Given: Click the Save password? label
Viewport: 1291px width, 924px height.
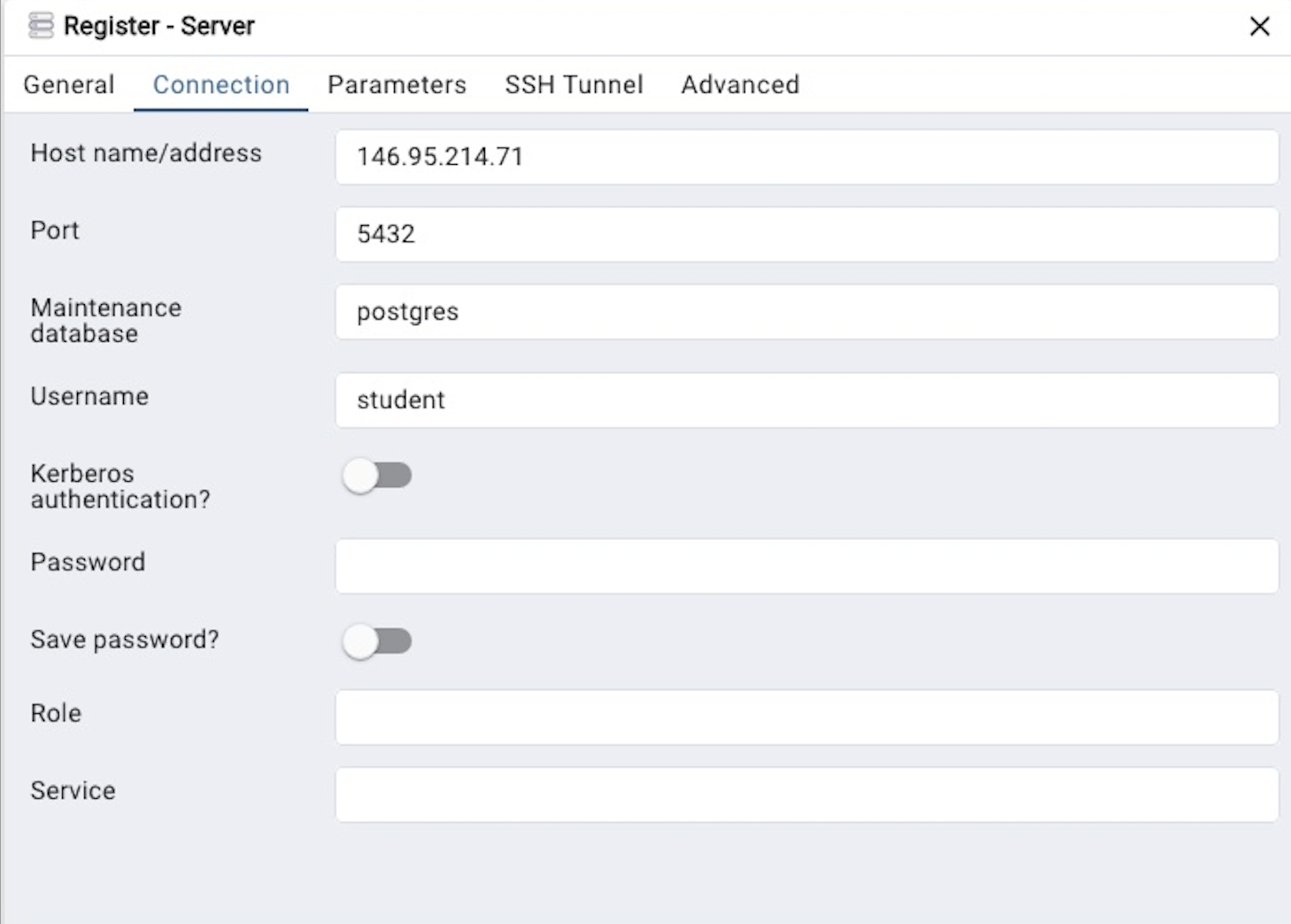Looking at the screenshot, I should 125,640.
